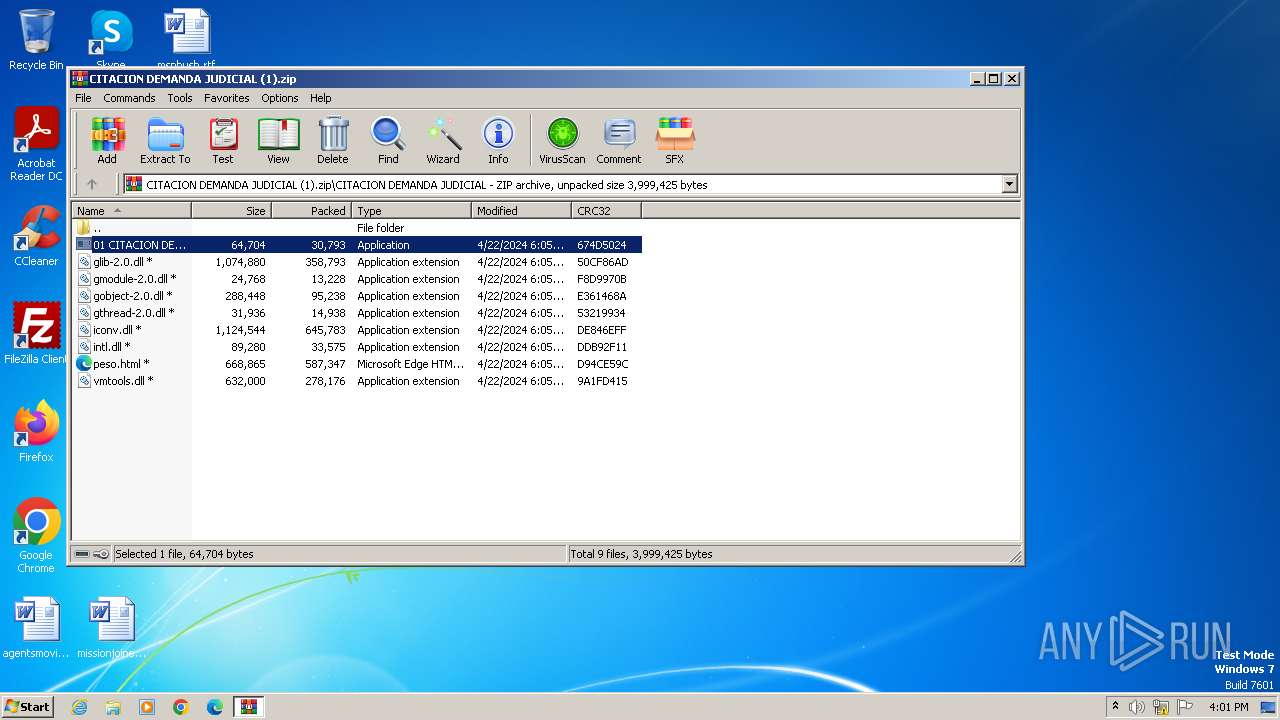Open Firefox desktop shortcut
The width and height of the screenshot is (1280, 720).
point(36,432)
